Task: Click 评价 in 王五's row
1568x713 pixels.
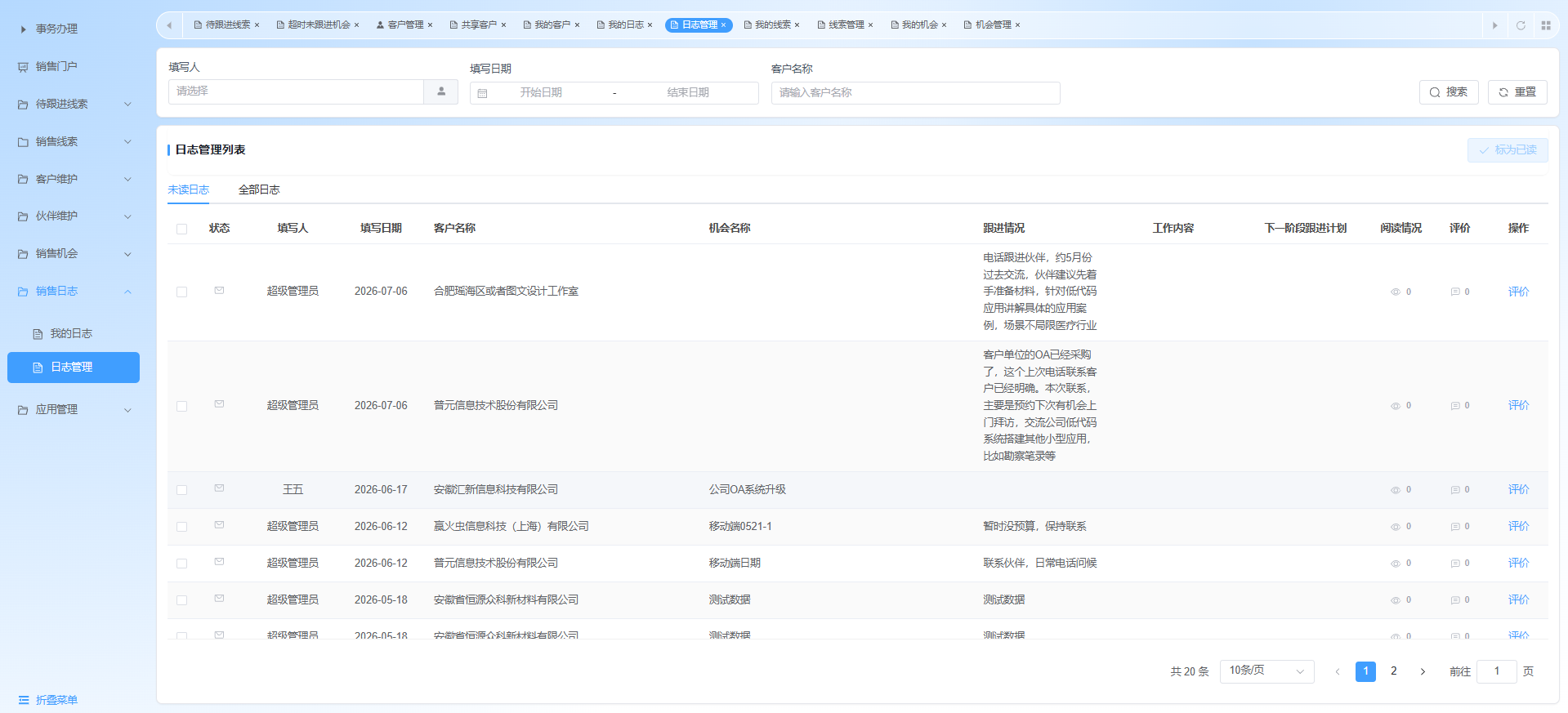Action: click(1518, 490)
